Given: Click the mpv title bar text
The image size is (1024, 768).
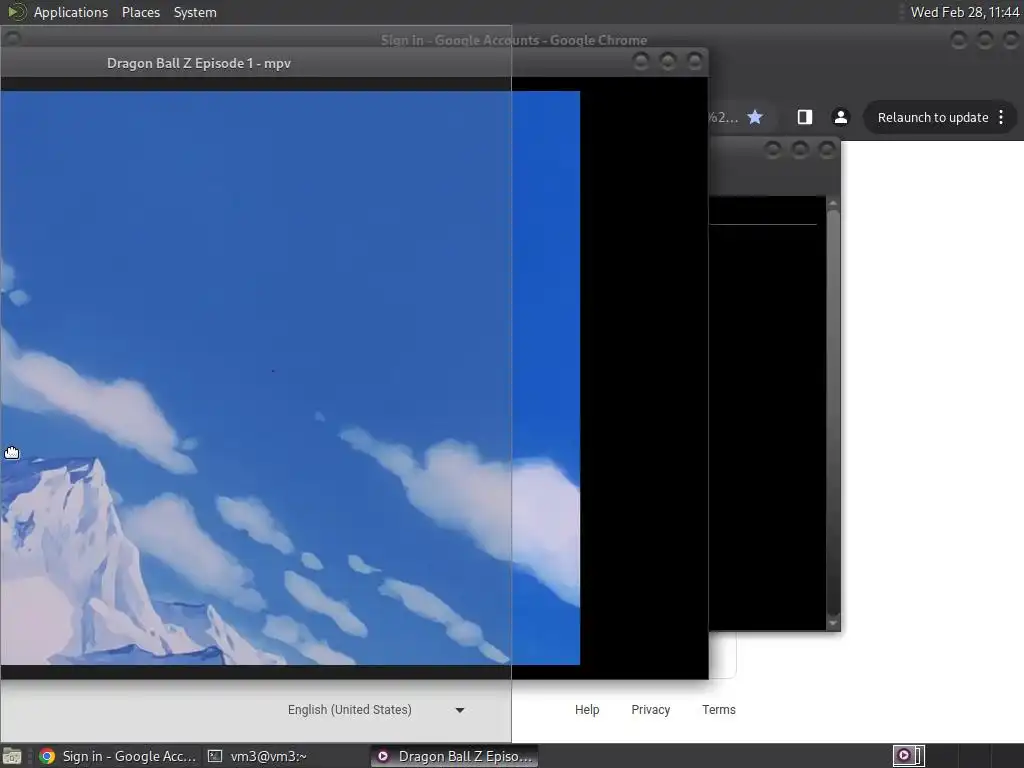Looking at the screenshot, I should tap(199, 63).
